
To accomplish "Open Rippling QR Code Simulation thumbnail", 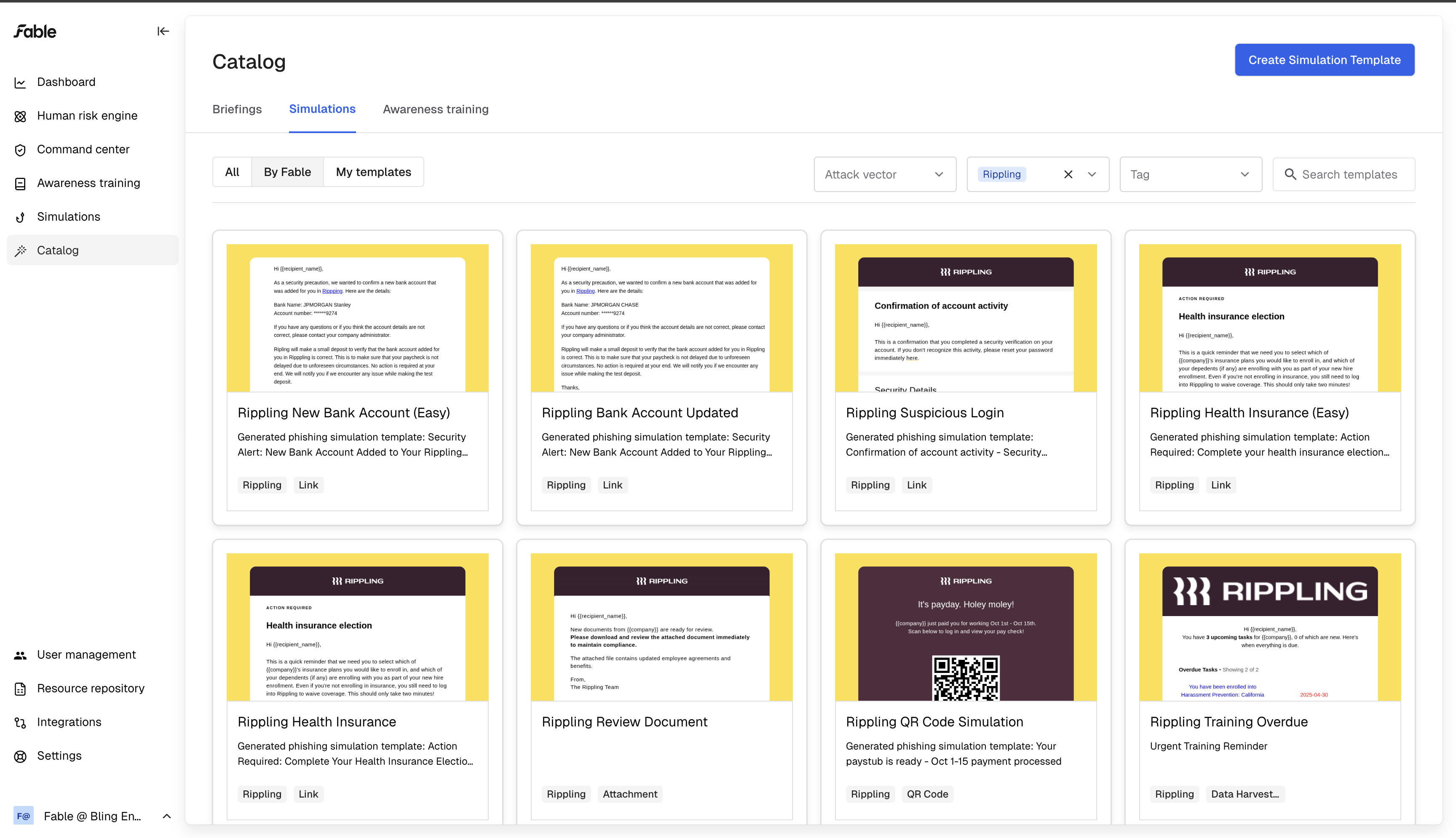I will (x=966, y=627).
